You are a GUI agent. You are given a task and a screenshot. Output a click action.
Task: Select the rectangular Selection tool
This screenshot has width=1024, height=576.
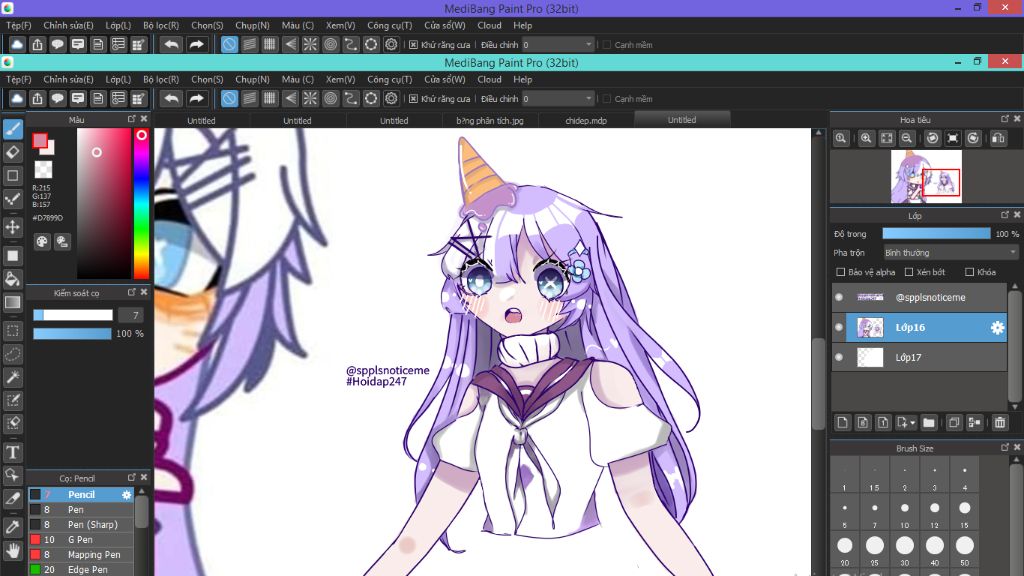(x=12, y=330)
